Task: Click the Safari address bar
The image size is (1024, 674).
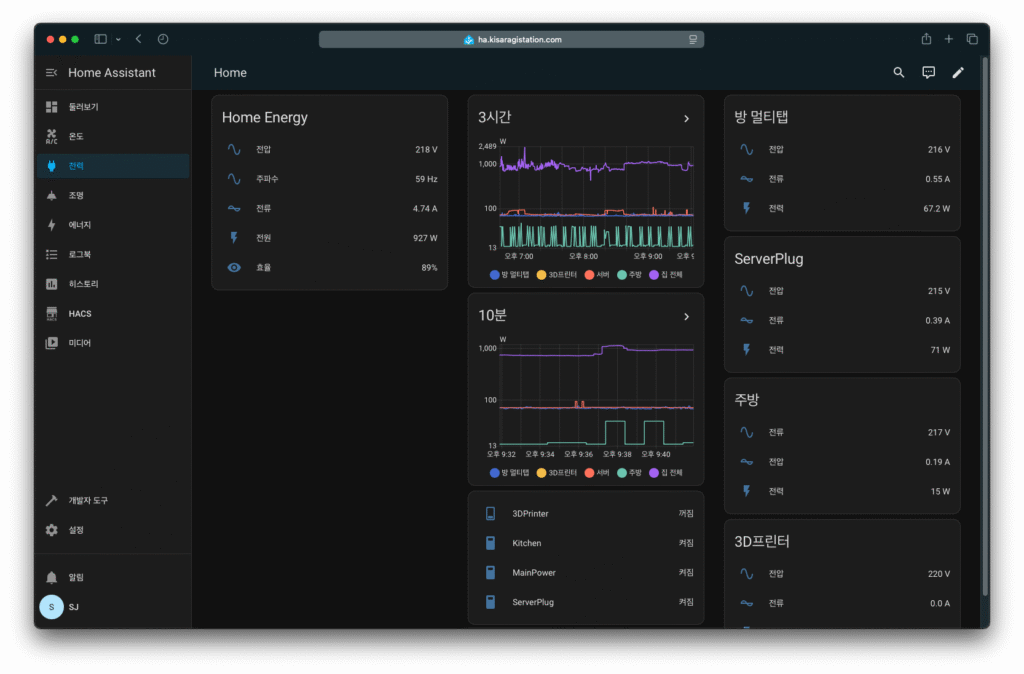Action: pyautogui.click(x=511, y=39)
